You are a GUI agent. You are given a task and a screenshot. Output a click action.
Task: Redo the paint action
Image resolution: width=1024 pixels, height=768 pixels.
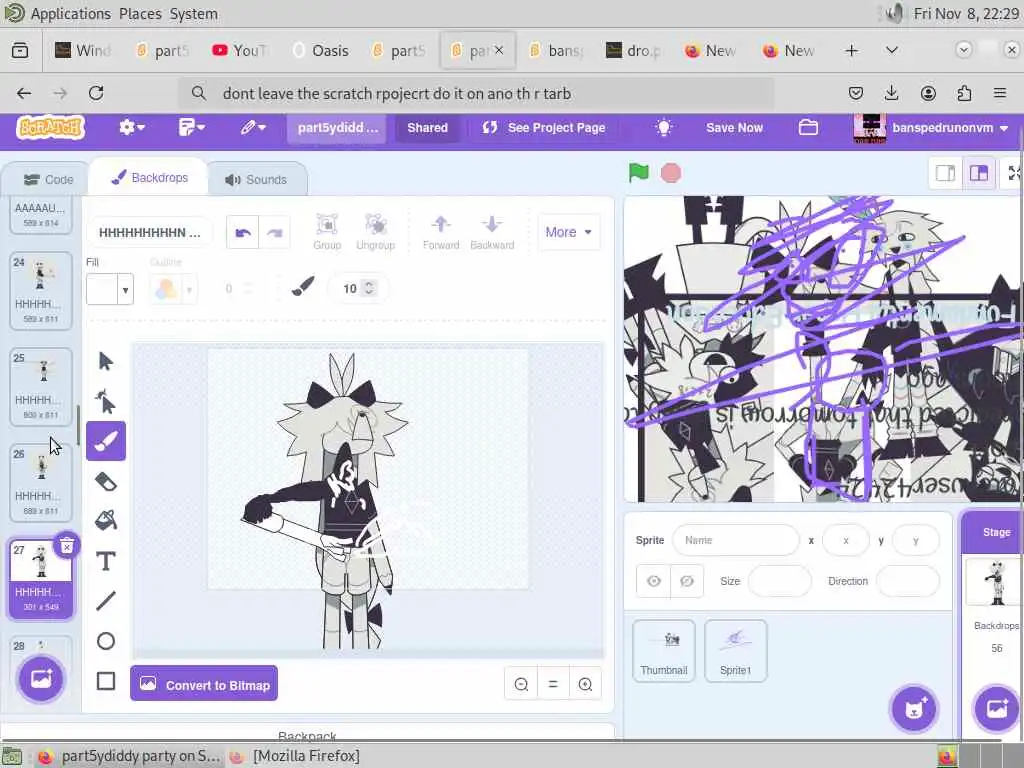coord(274,232)
